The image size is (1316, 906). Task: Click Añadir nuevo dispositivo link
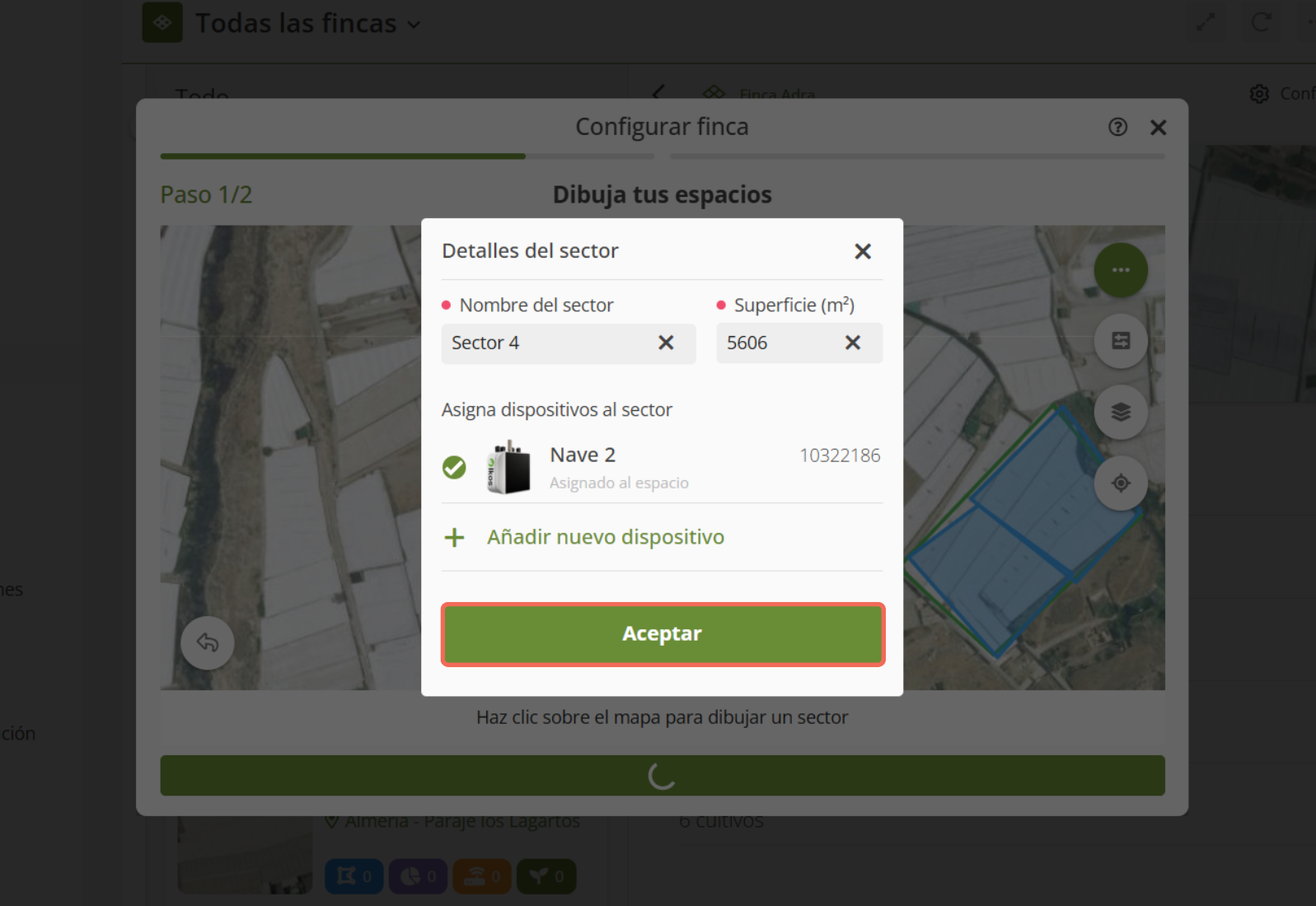click(x=606, y=537)
